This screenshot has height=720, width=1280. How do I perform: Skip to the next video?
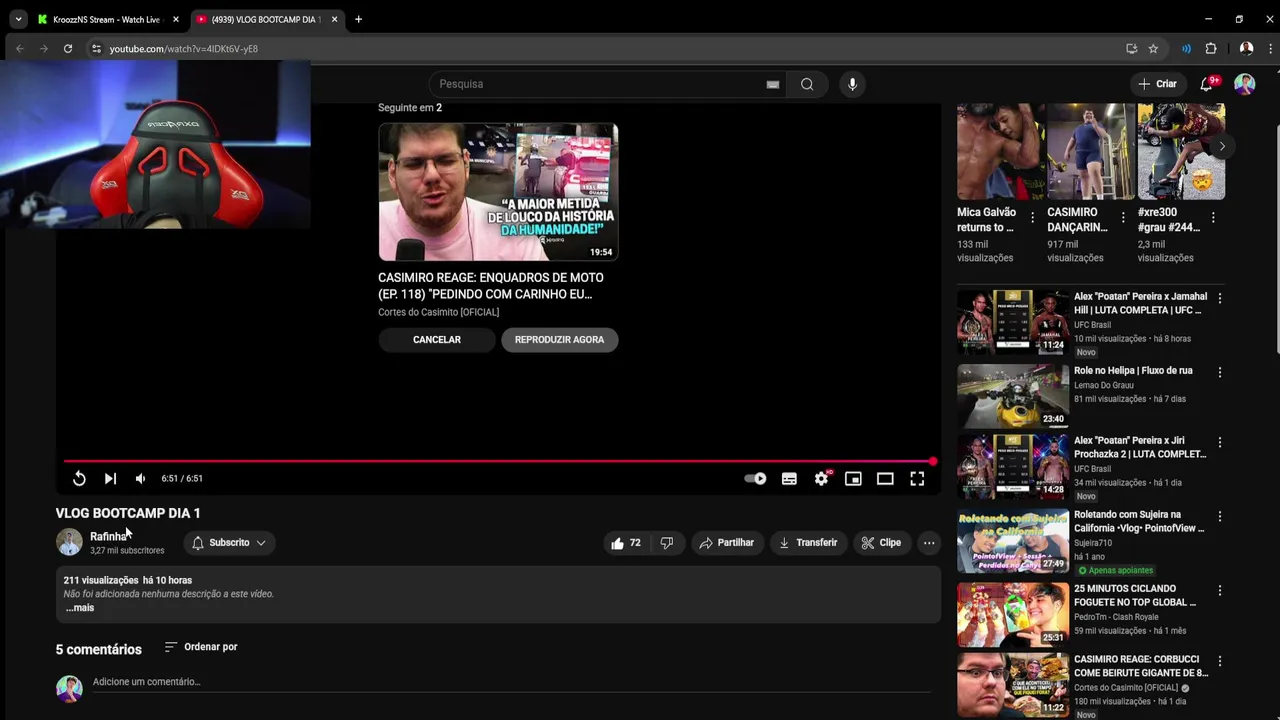point(110,479)
